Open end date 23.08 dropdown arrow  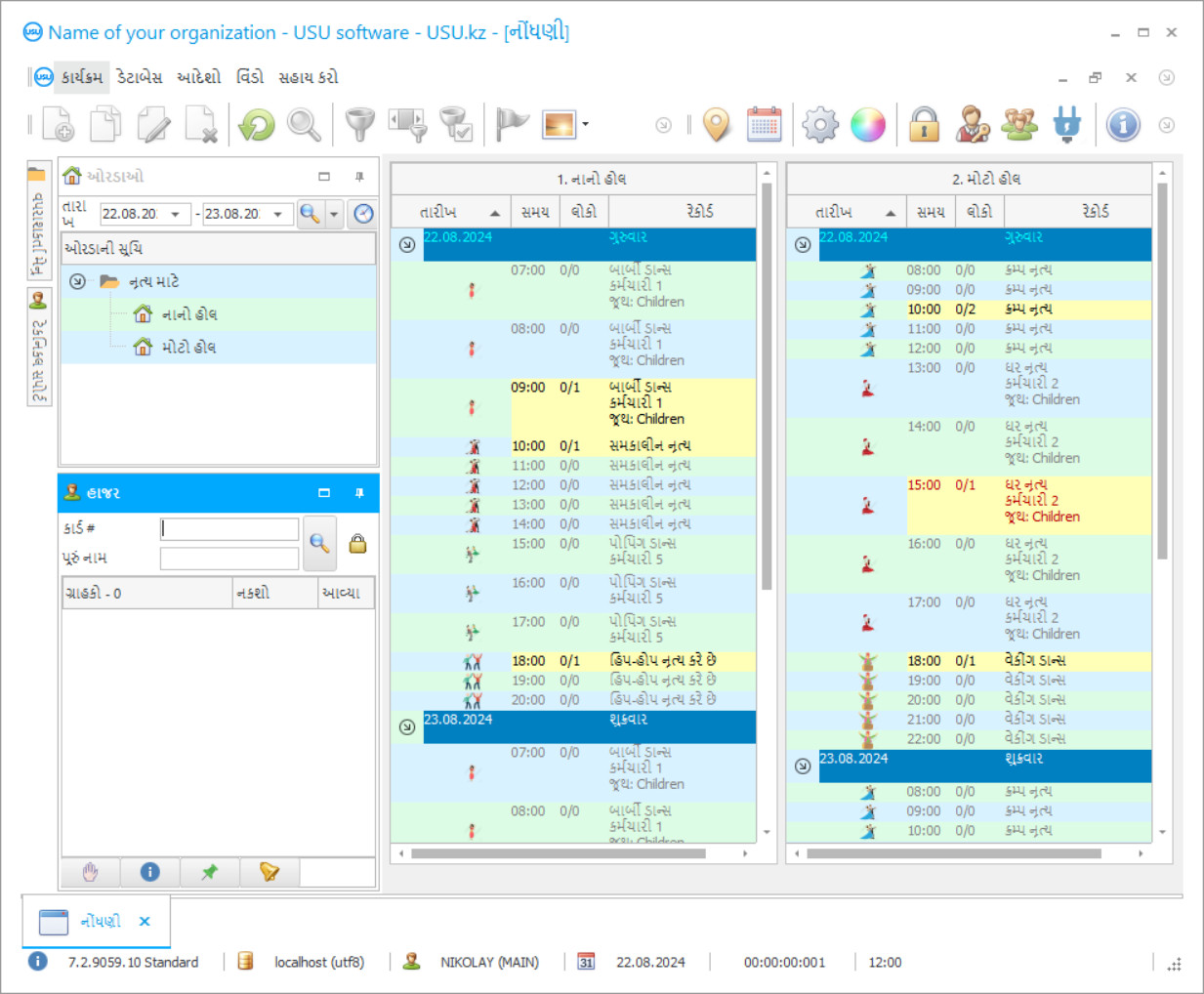pos(278,214)
